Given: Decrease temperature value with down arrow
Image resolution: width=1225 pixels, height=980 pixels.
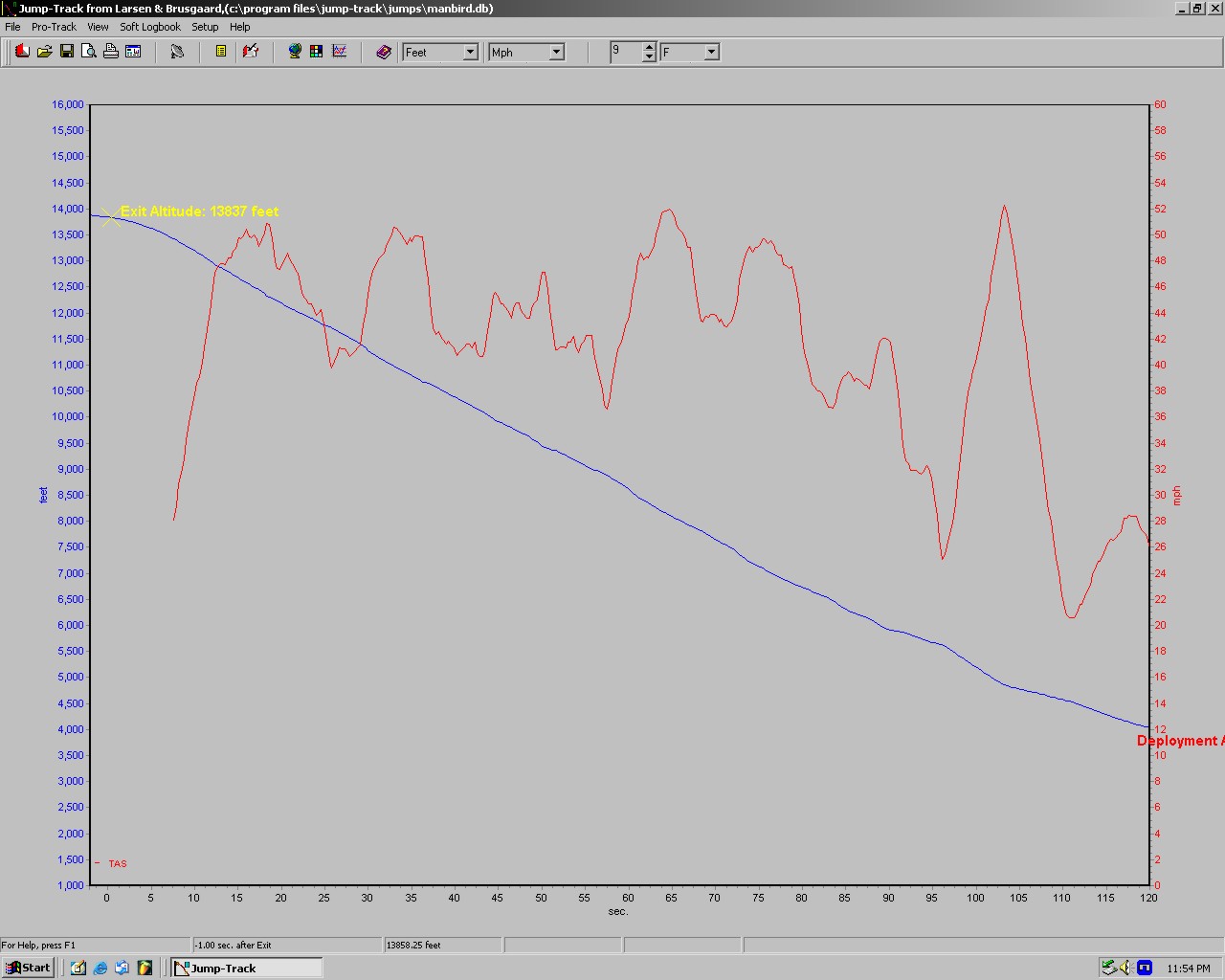Looking at the screenshot, I should click(649, 57).
